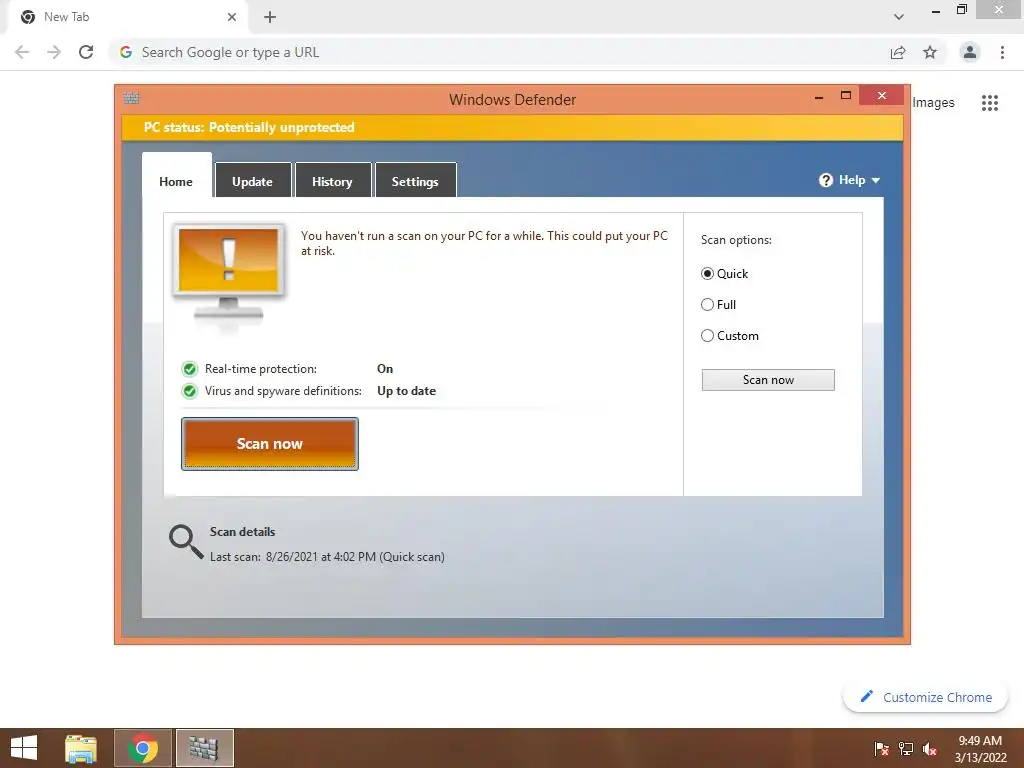
Task: Click the Real-time protection green check icon
Action: pos(190,369)
